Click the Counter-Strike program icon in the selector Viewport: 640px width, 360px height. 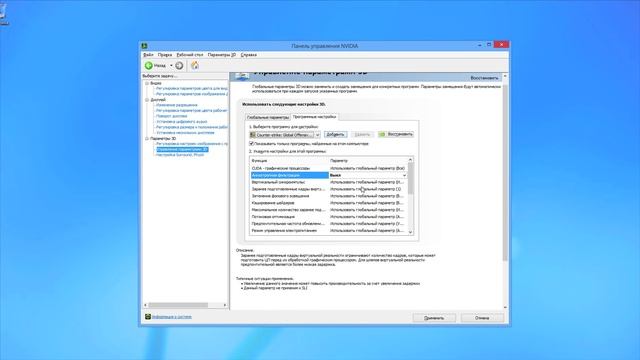[253, 134]
